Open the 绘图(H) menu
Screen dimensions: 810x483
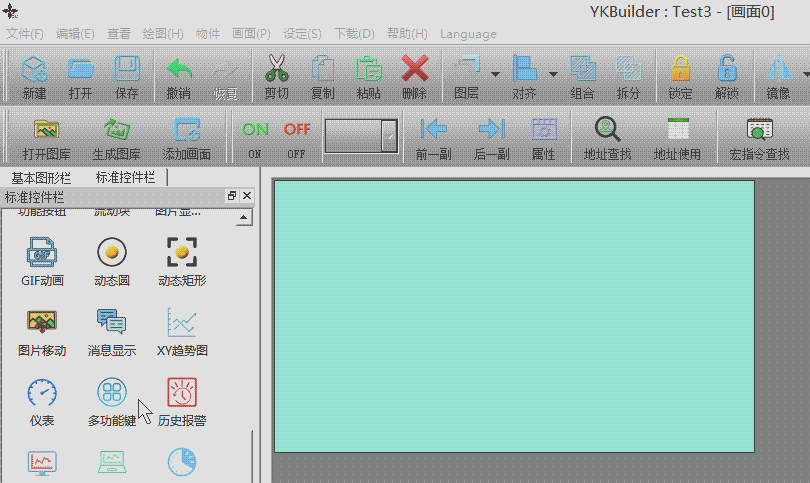pos(162,34)
